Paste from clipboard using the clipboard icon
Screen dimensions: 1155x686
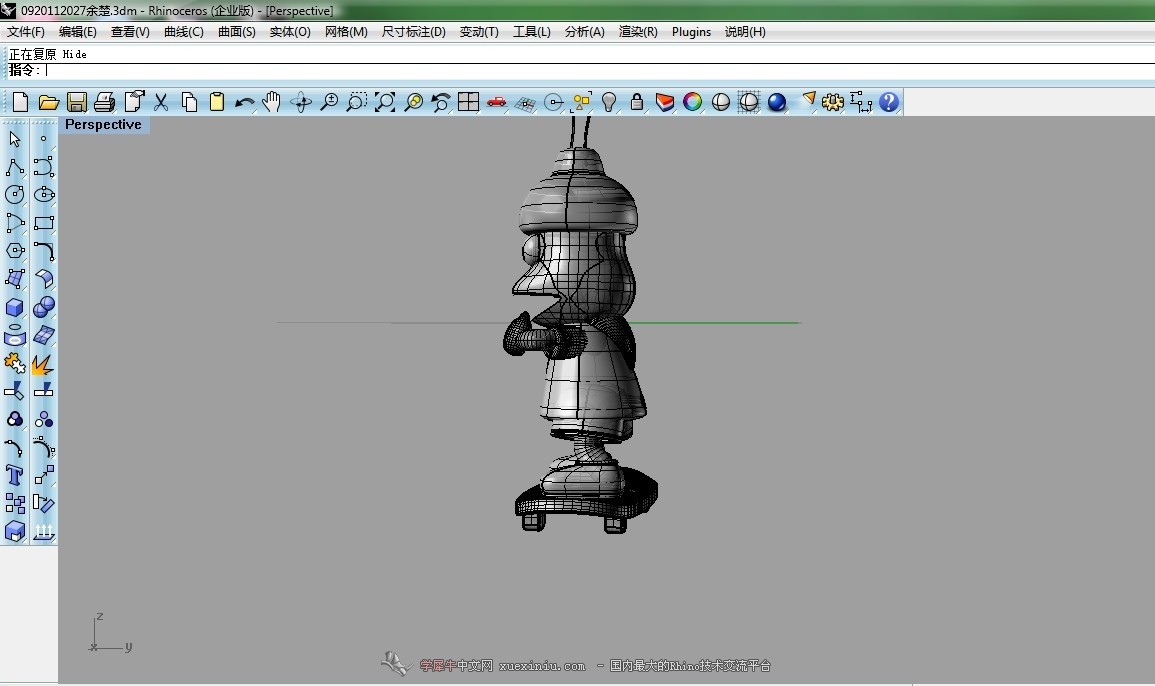217,102
